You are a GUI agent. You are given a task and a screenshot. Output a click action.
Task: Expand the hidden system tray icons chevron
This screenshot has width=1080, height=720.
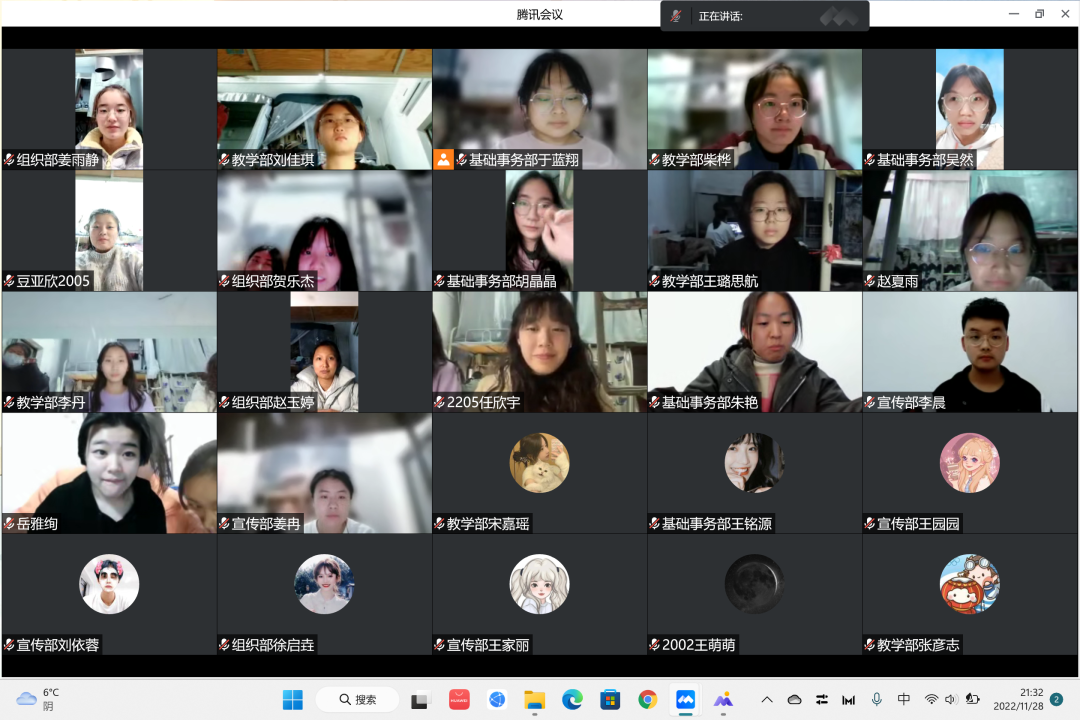pyautogui.click(x=767, y=700)
